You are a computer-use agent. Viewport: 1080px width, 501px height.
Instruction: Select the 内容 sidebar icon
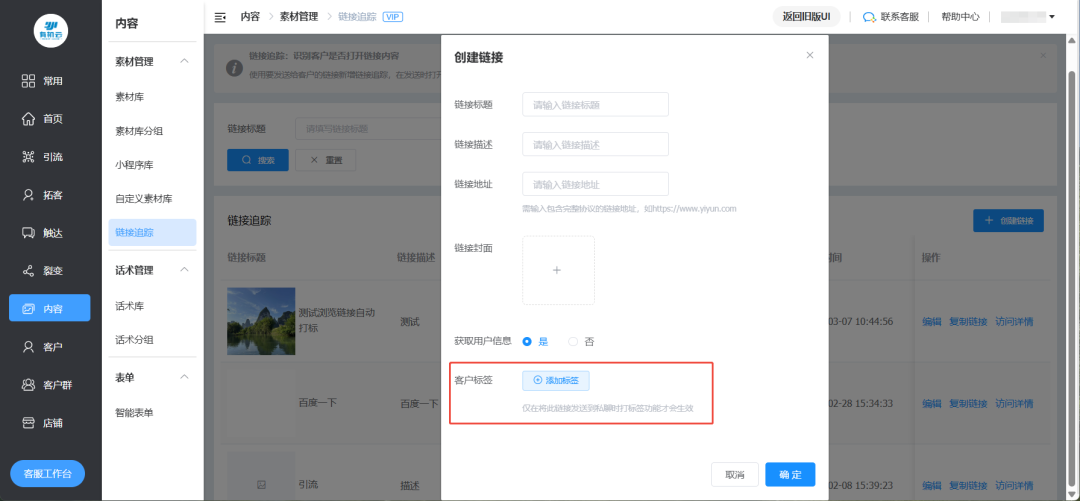(28, 309)
